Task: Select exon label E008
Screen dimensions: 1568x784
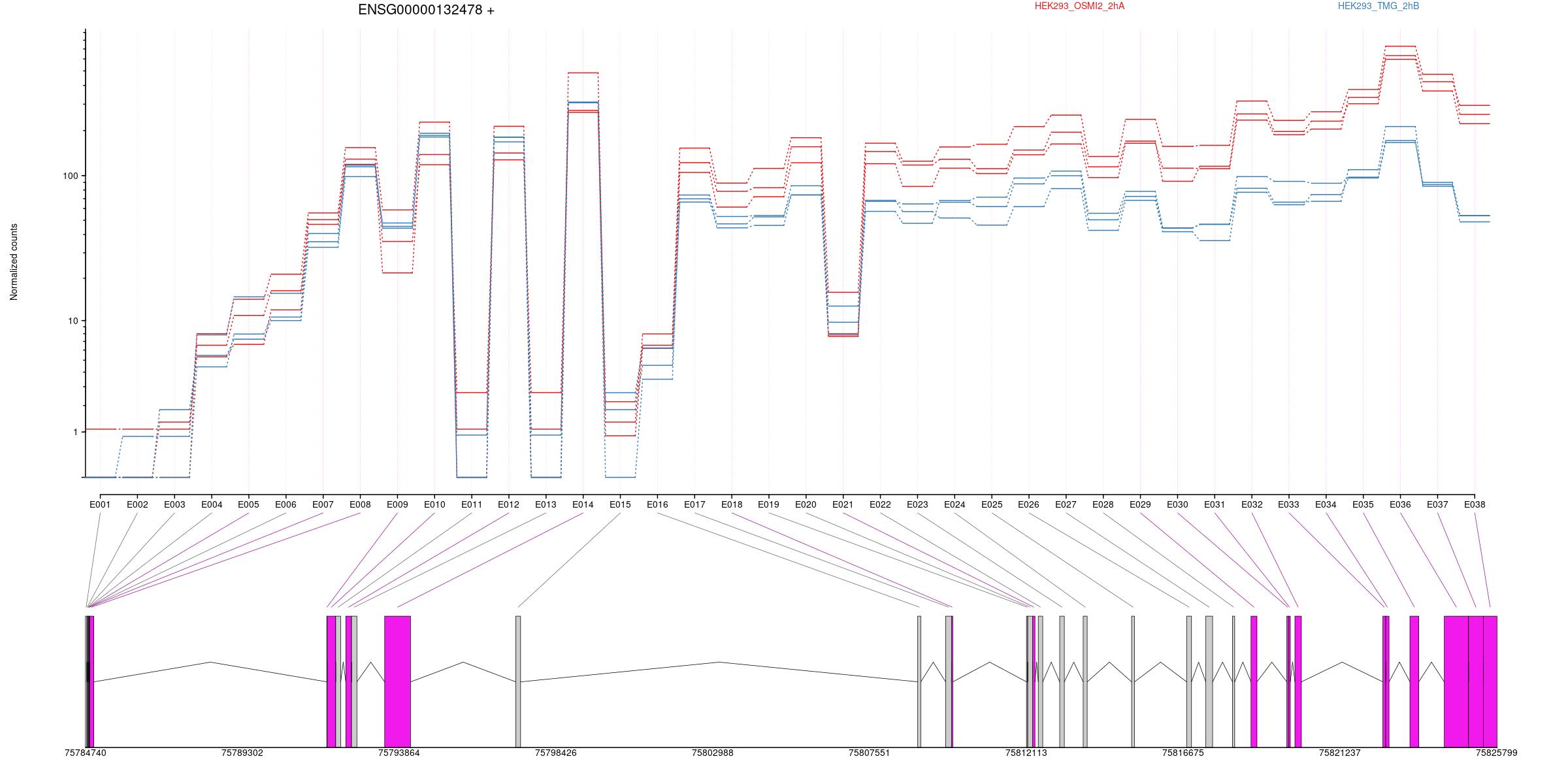Action: (x=360, y=505)
